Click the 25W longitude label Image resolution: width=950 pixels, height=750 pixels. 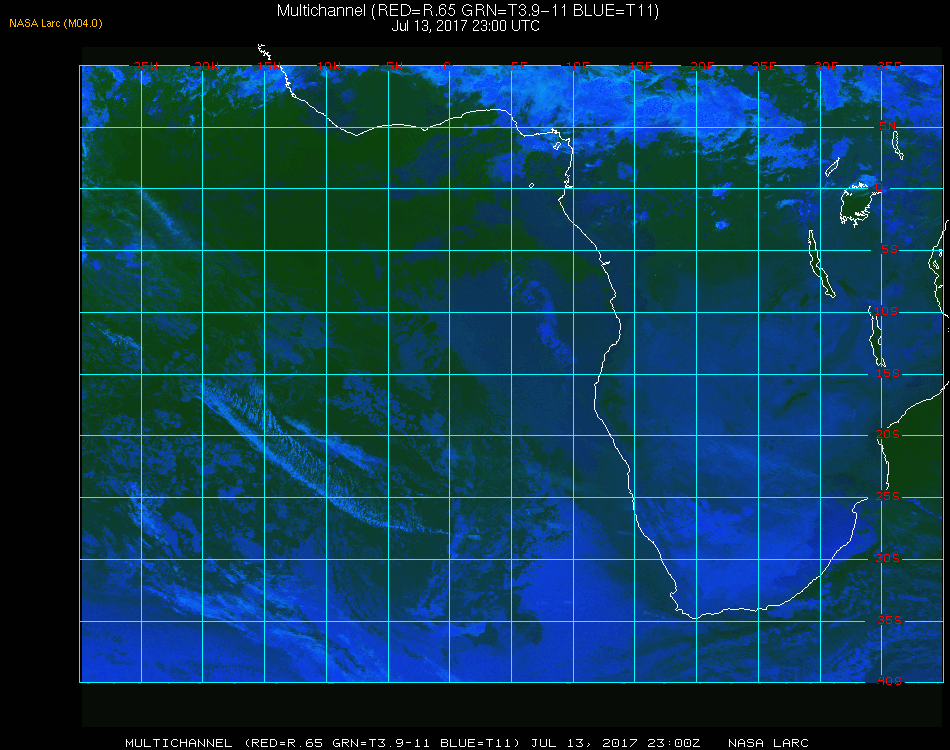click(145, 65)
